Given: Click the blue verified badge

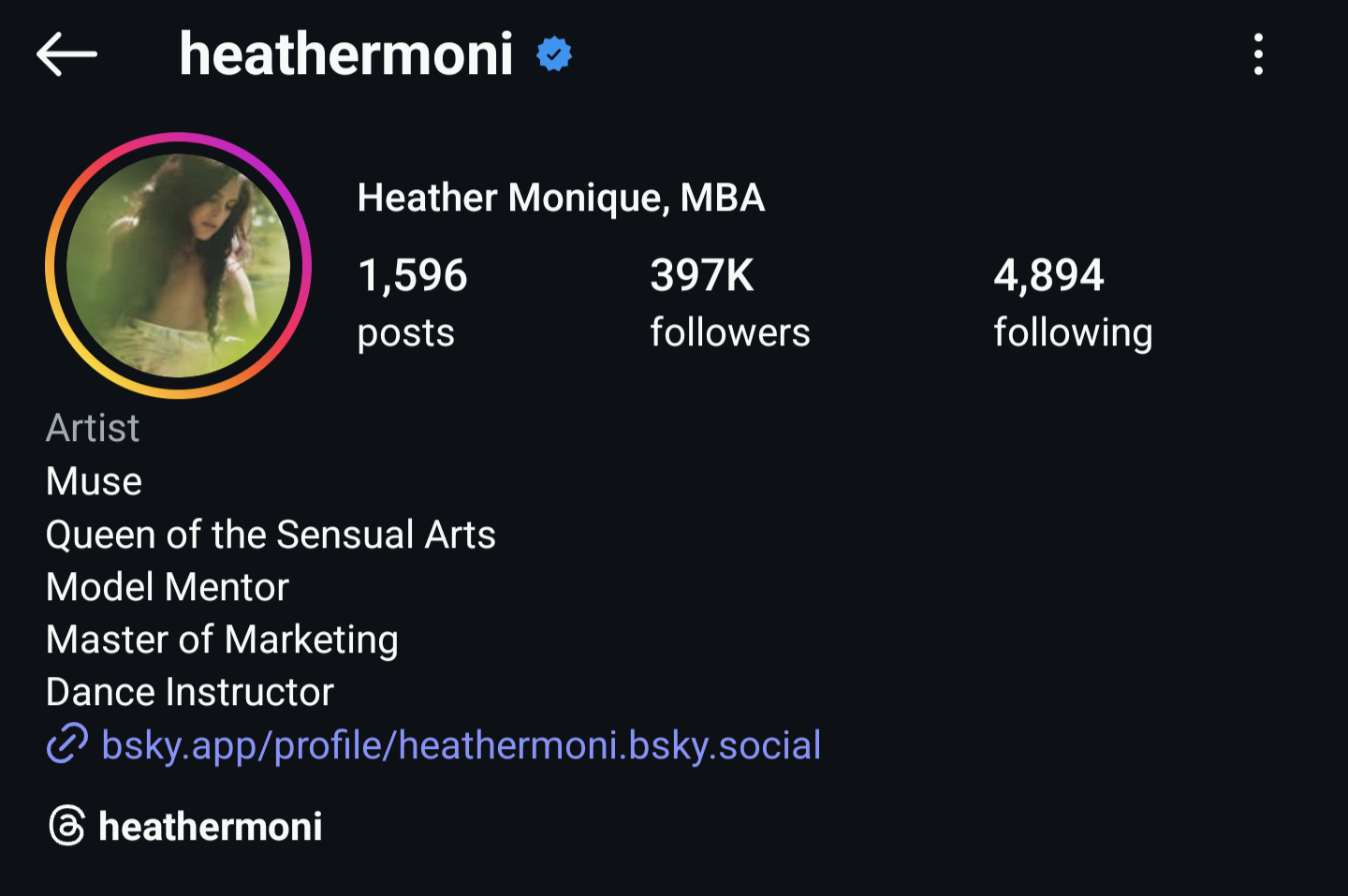Looking at the screenshot, I should pos(554,54).
